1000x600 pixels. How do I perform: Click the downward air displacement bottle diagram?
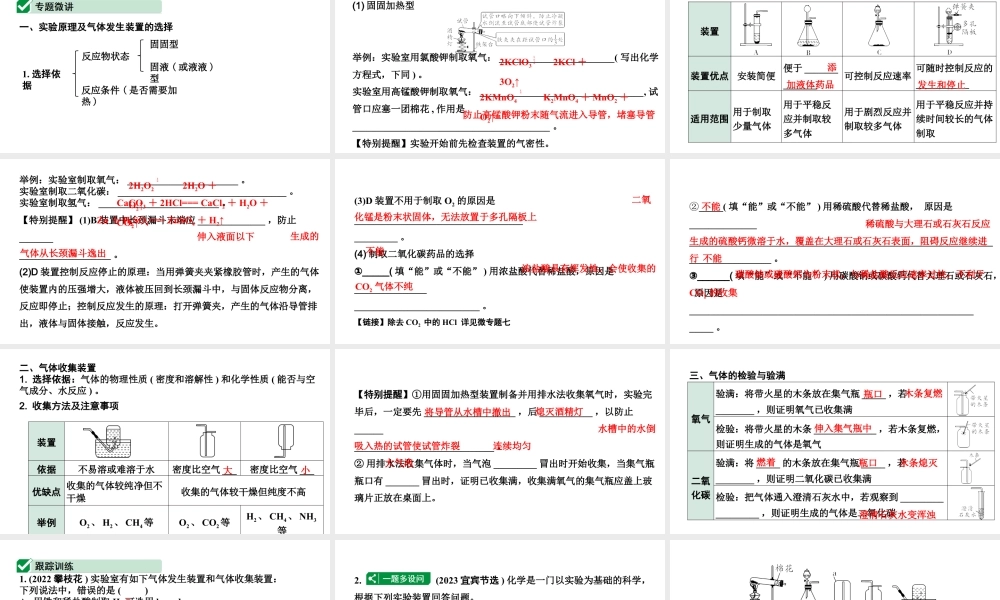[x=285, y=440]
